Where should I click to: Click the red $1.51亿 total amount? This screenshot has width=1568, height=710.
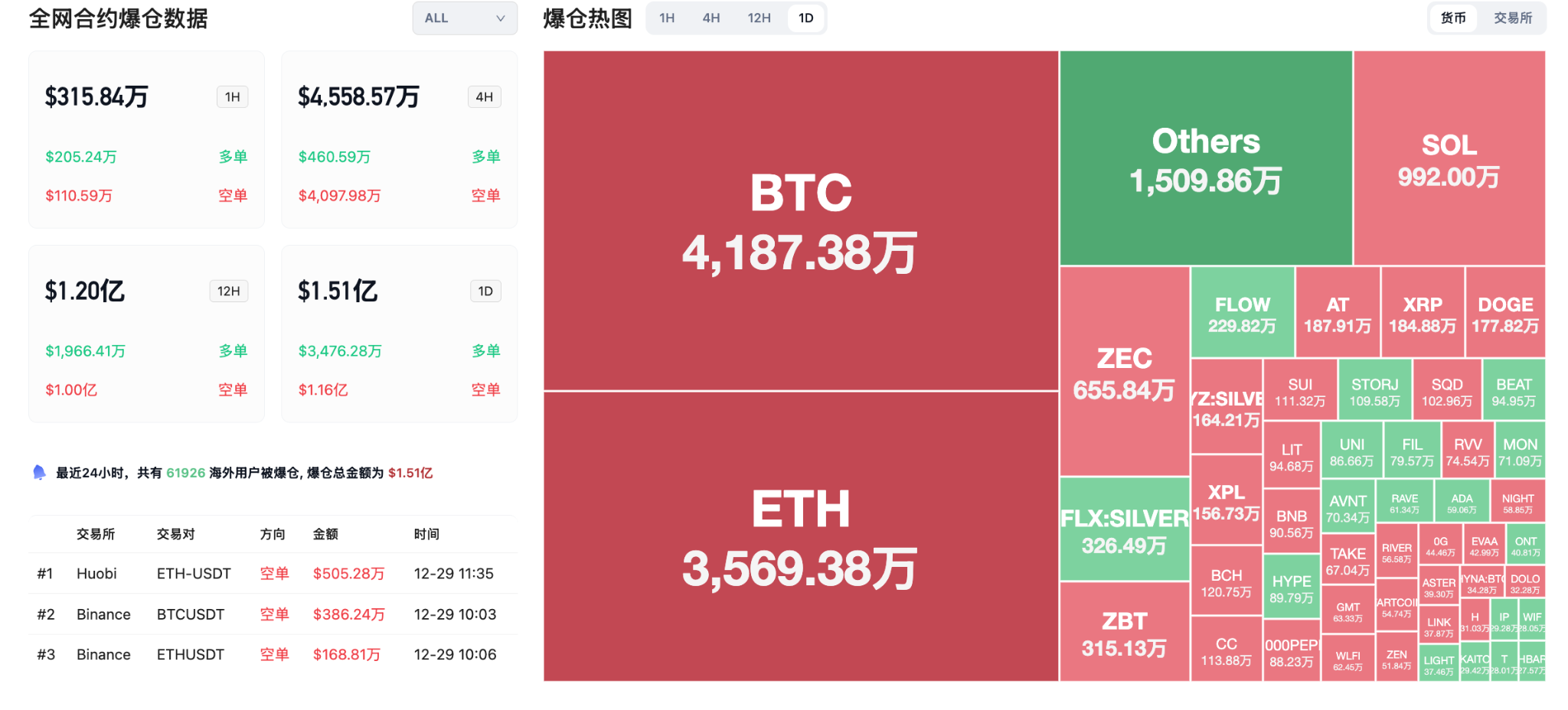pyautogui.click(x=409, y=472)
